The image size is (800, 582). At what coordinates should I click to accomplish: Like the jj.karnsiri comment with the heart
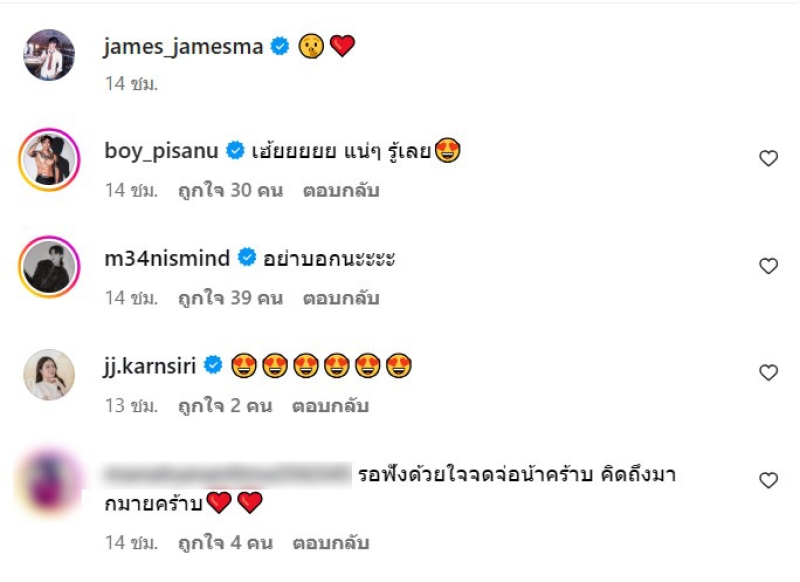tap(768, 373)
